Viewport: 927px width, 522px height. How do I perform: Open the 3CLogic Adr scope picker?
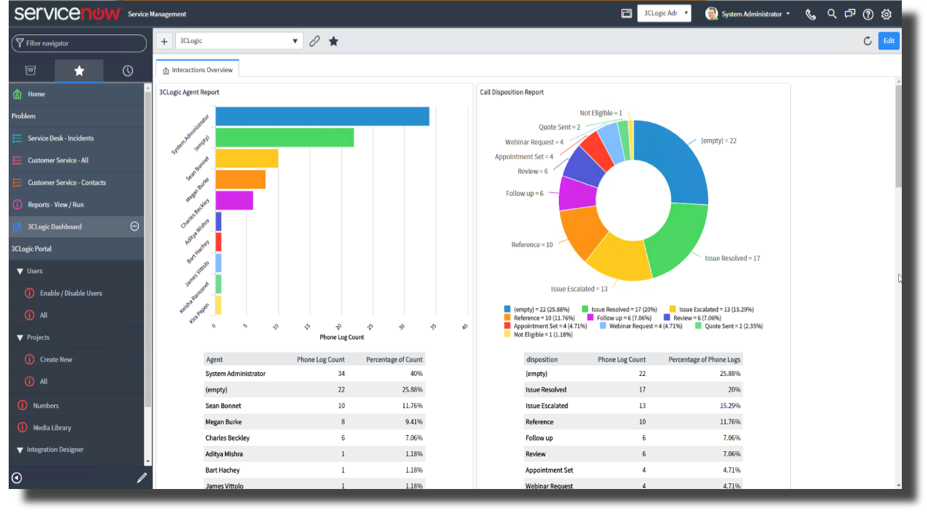point(664,13)
